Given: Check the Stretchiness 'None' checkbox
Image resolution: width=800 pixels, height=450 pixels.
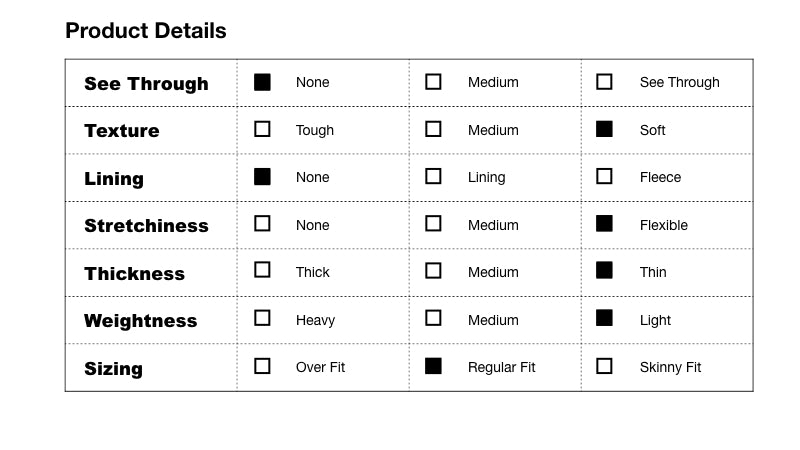Looking at the screenshot, I should [262, 224].
